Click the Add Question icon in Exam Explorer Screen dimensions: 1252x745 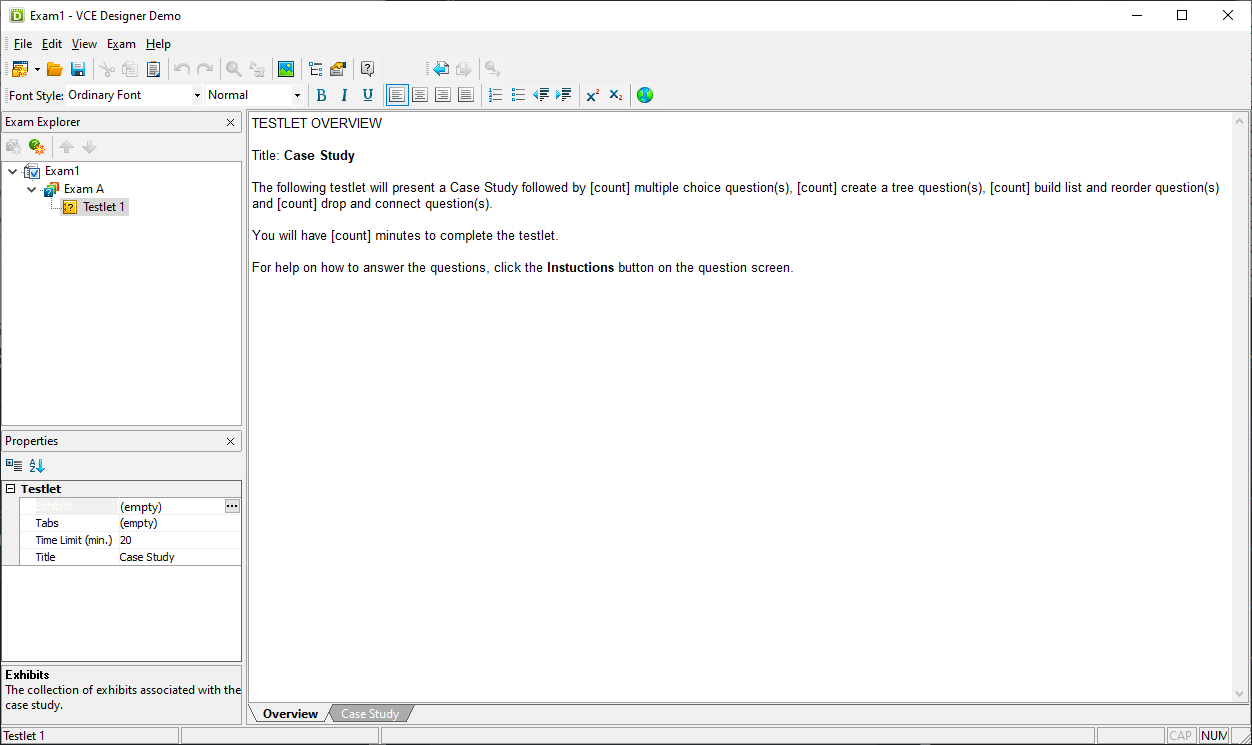tap(37, 147)
